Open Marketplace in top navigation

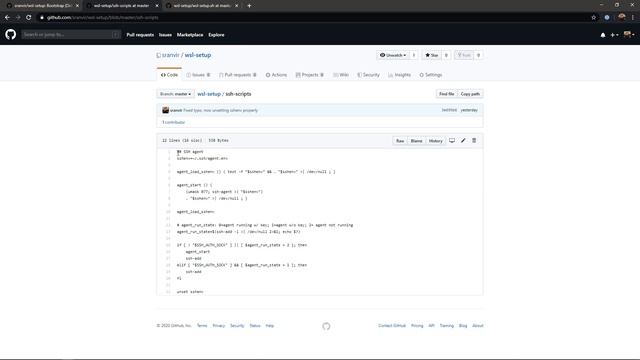[190, 35]
